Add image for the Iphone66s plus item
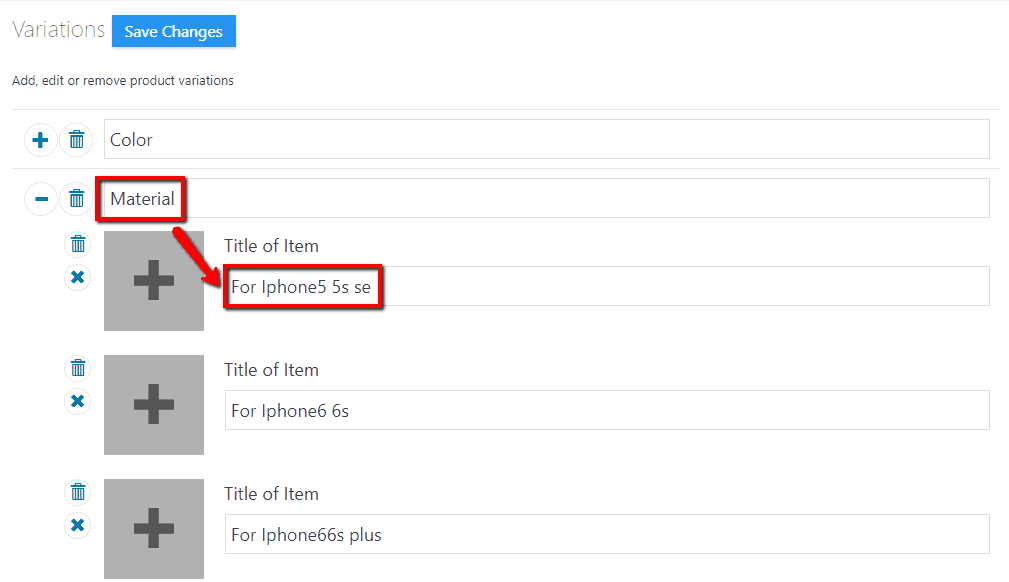The image size is (1009, 582). [x=154, y=528]
